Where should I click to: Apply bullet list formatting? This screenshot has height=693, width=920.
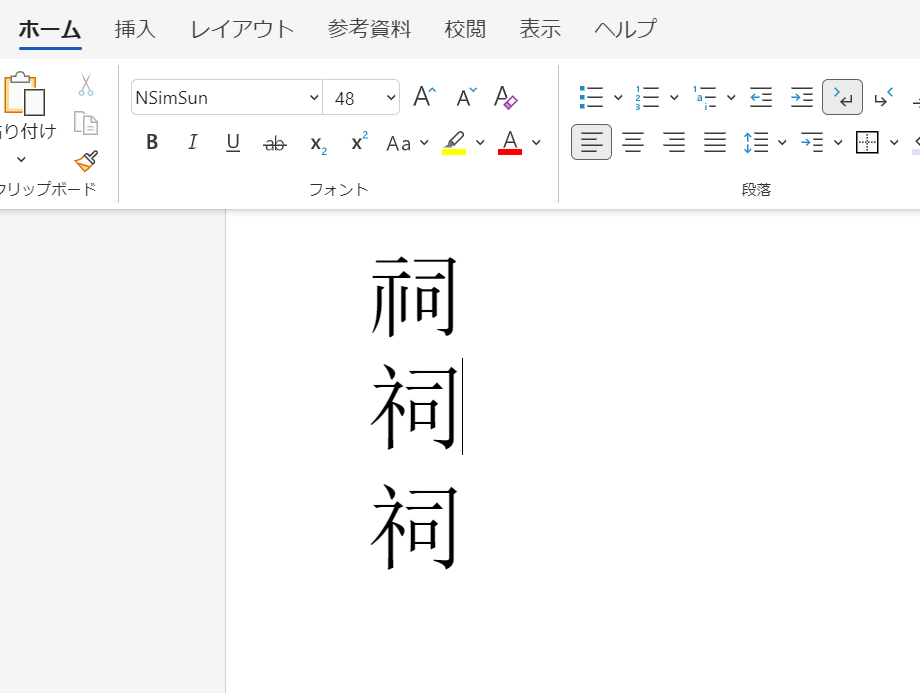point(591,97)
